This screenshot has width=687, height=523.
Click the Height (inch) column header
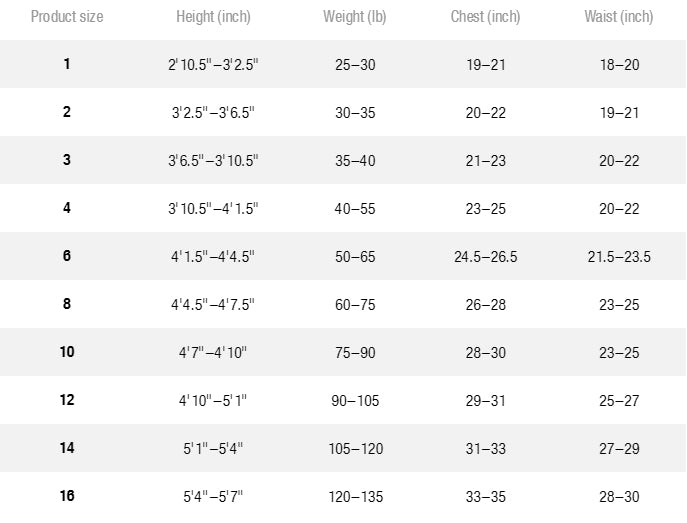213,17
